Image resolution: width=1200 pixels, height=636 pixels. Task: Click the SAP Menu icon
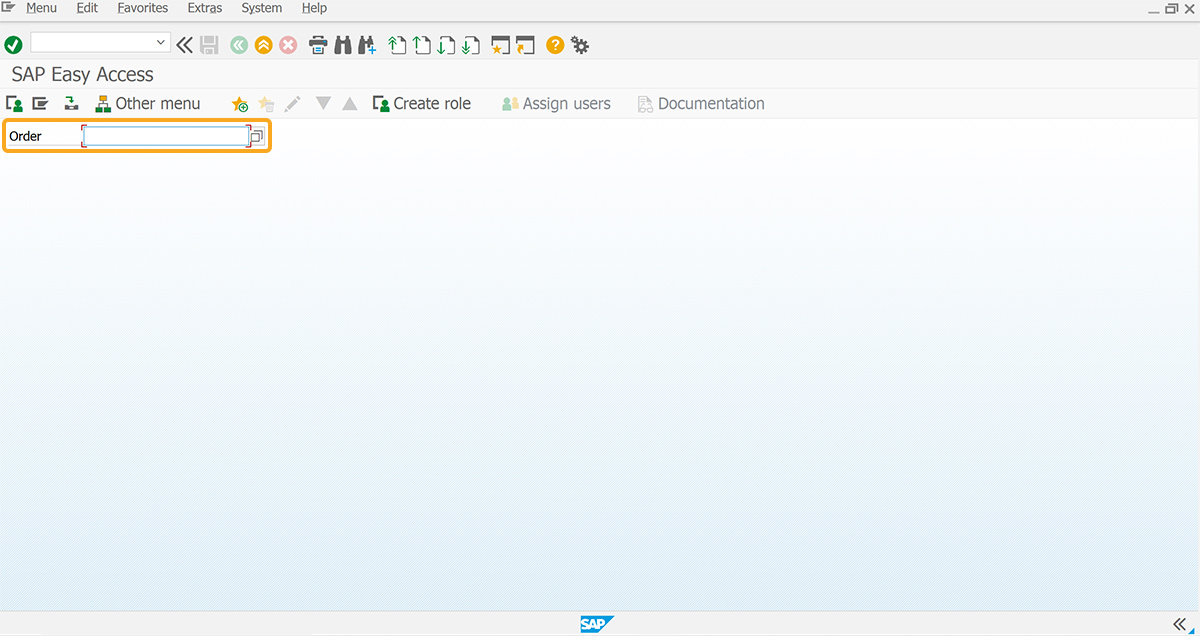(x=40, y=103)
